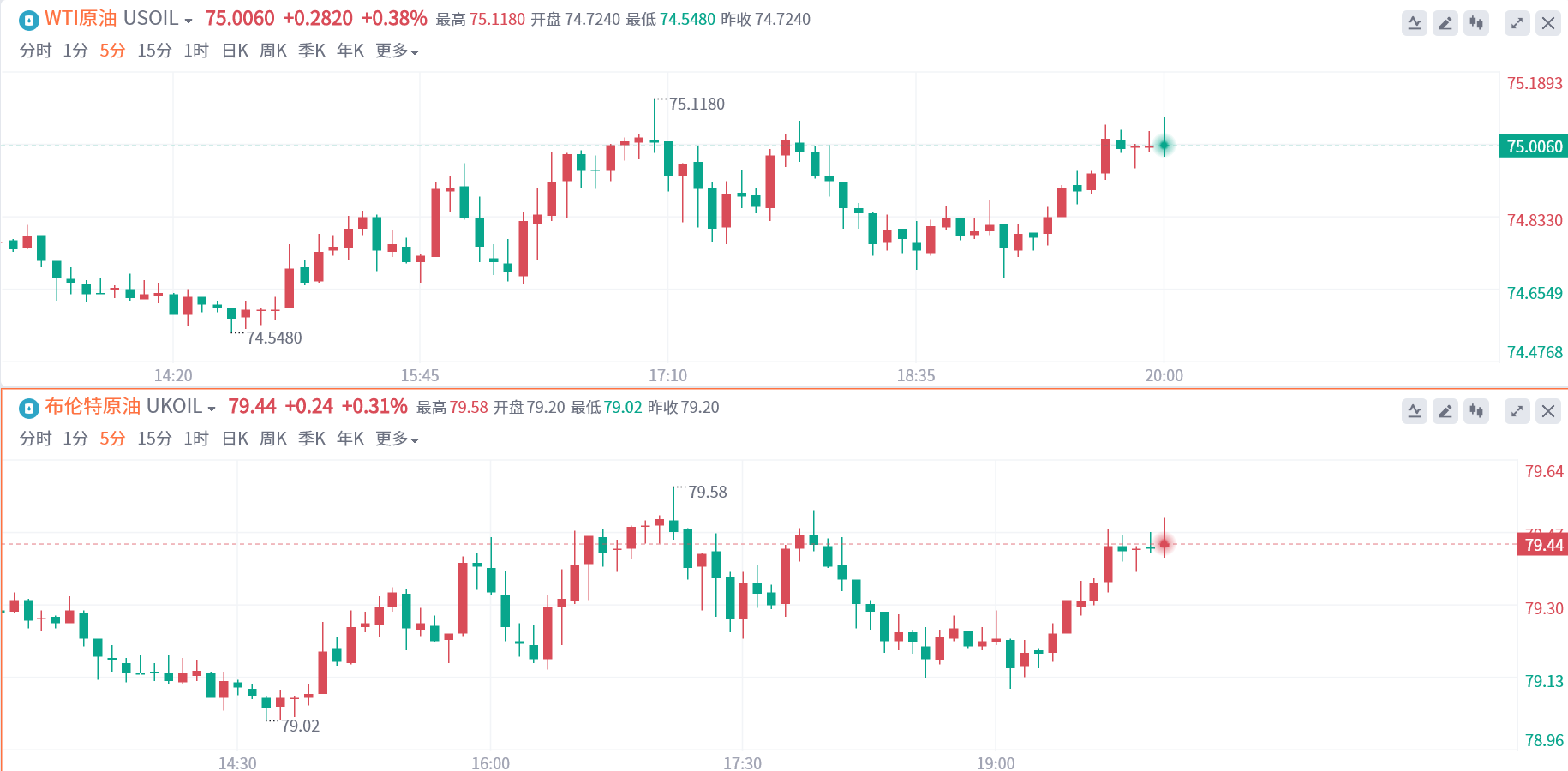Switch WTI chart to 周K timeframe
Viewport: 1568px width, 771px height.
coord(273,51)
